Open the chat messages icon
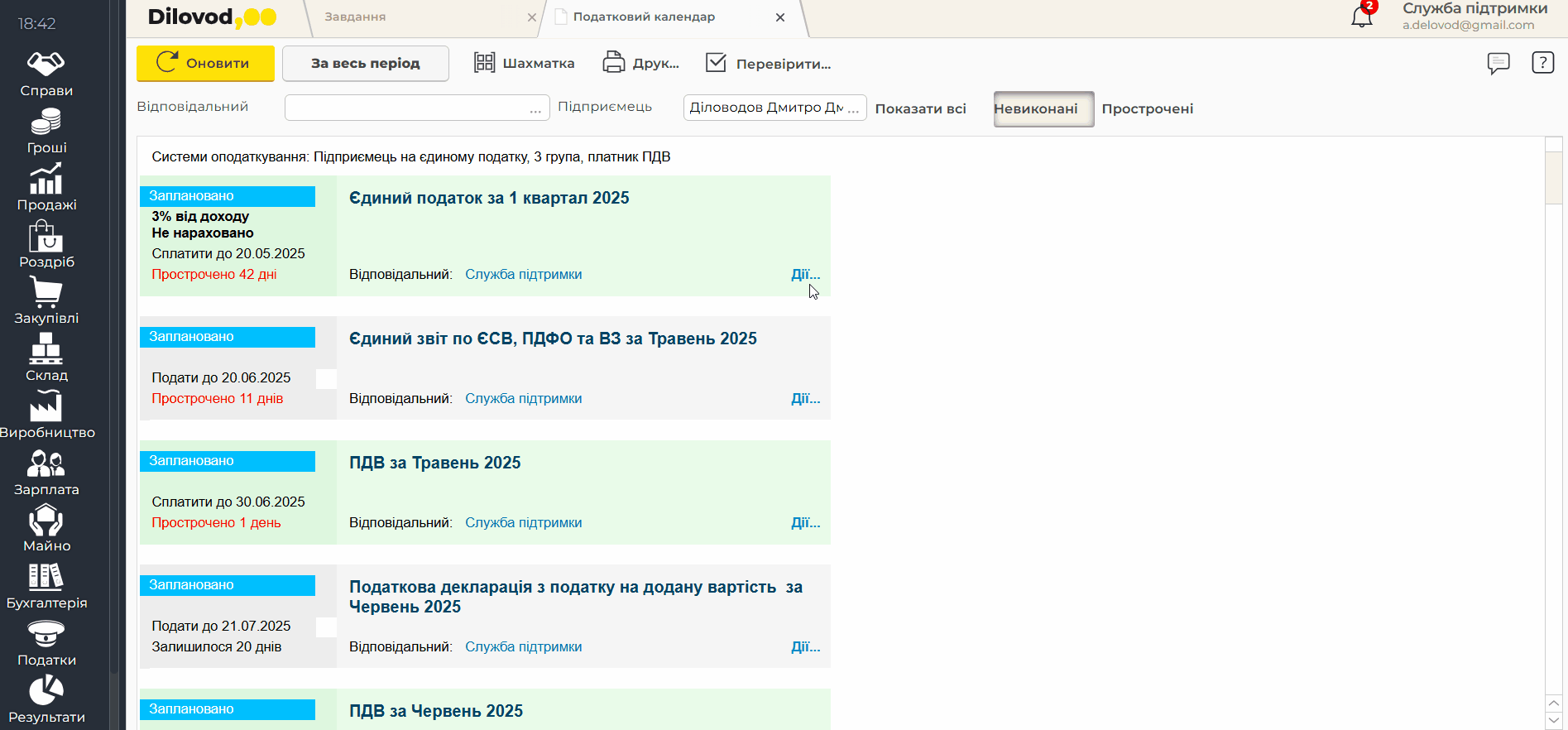This screenshot has width=1568, height=730. point(1498,63)
